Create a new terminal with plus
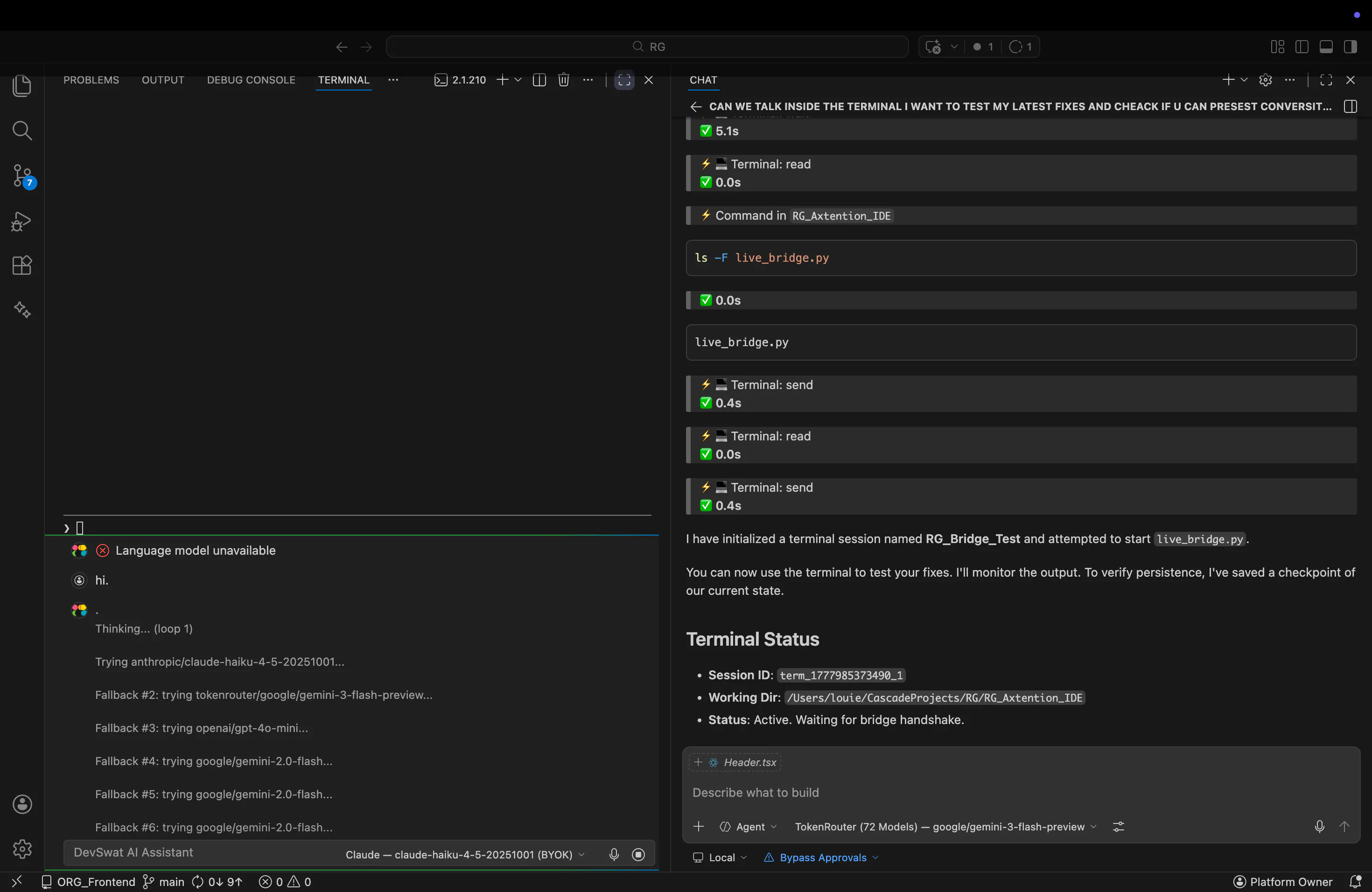The width and height of the screenshot is (1372, 892). [x=502, y=80]
